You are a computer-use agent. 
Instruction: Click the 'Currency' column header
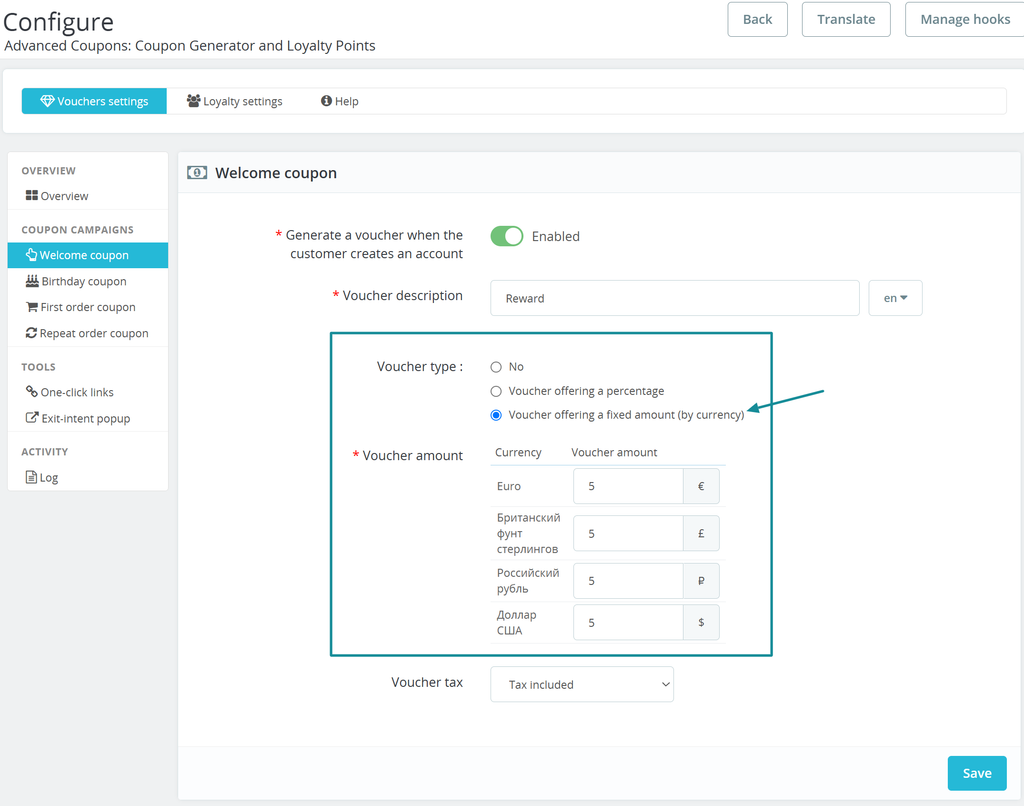pyautogui.click(x=518, y=453)
